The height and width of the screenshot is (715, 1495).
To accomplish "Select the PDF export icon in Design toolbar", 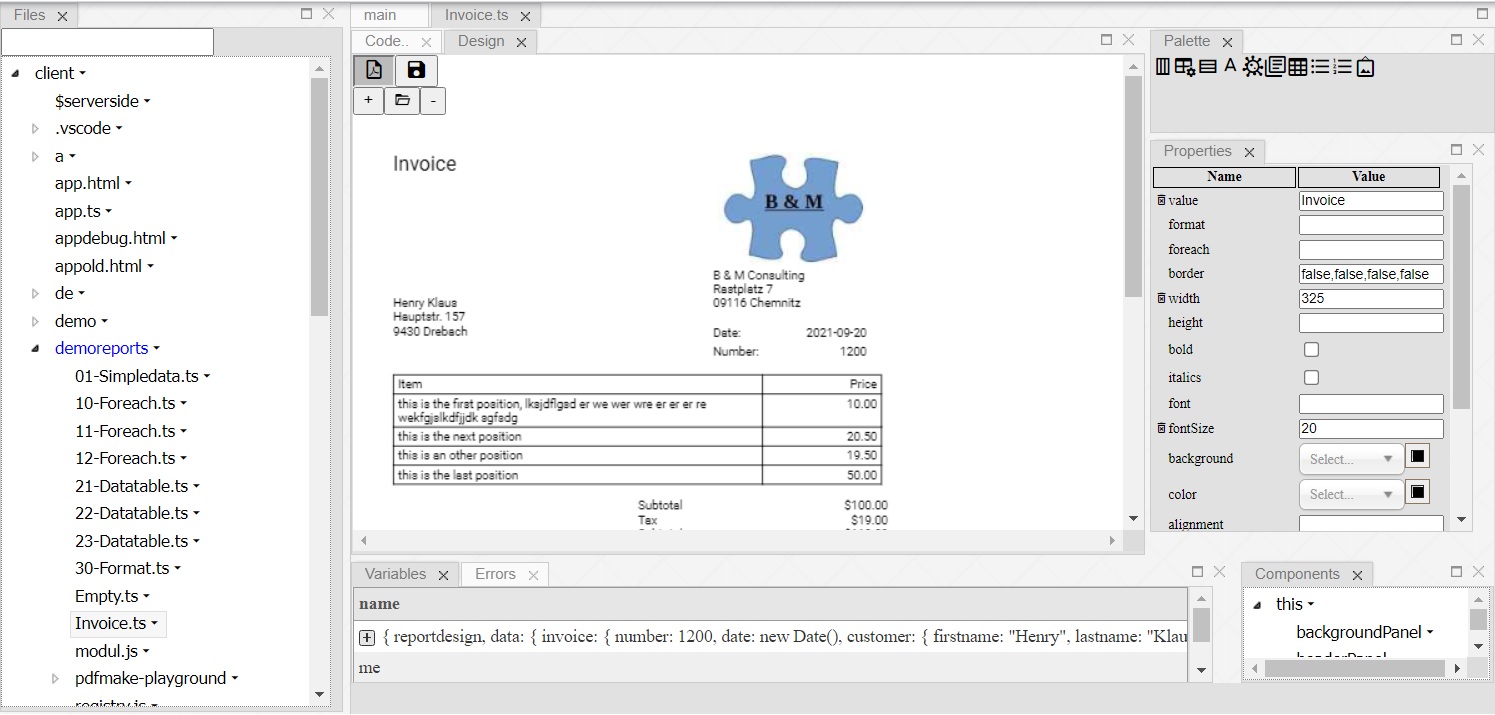I will click(x=373, y=70).
